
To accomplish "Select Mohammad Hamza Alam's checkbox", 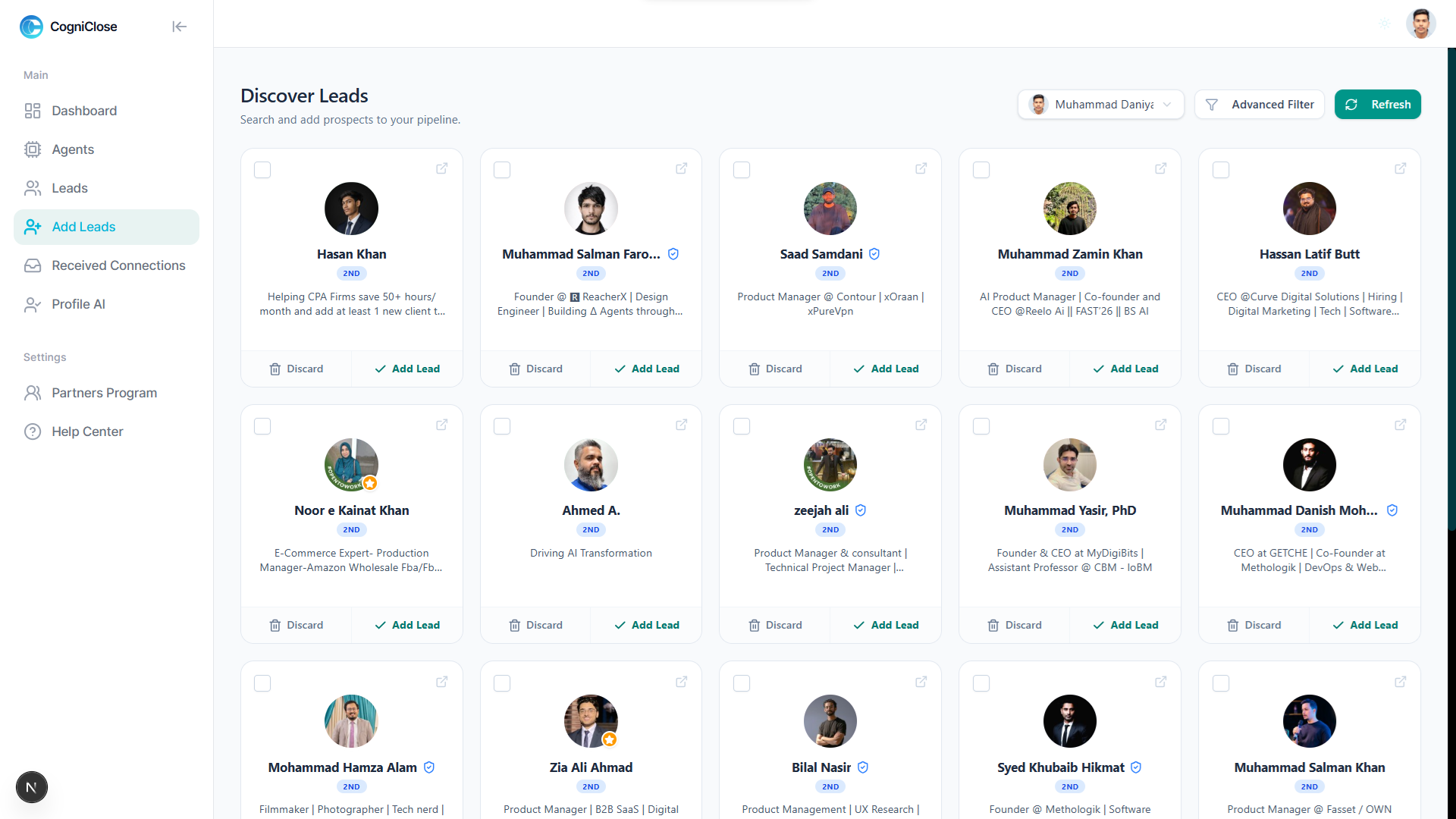I will [262, 683].
